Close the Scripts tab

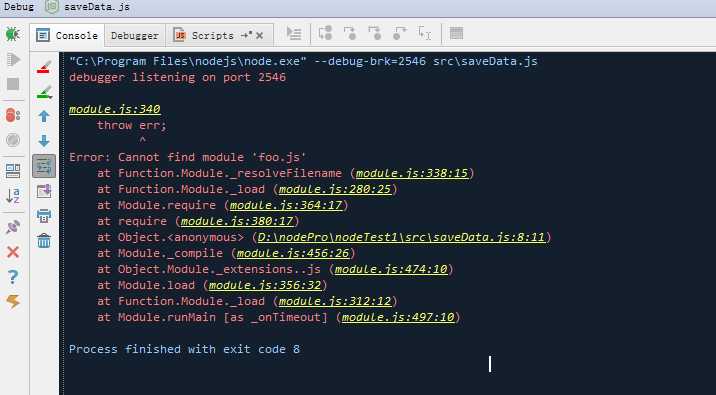259,36
